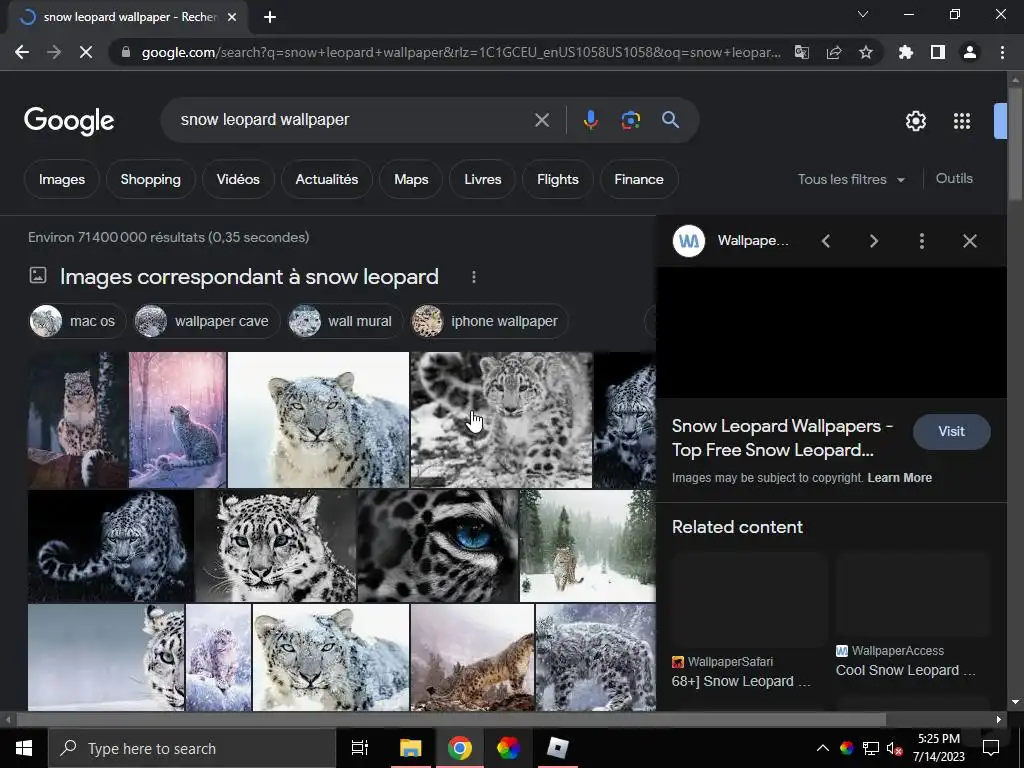Search by image with Google Lens
Image resolution: width=1024 pixels, height=768 pixels.
(631, 120)
